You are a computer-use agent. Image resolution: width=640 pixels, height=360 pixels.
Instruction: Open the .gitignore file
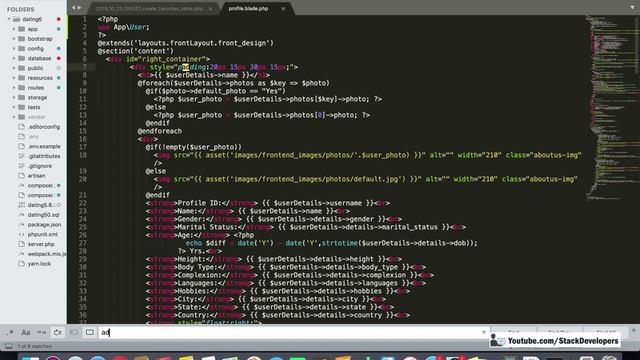[40, 166]
